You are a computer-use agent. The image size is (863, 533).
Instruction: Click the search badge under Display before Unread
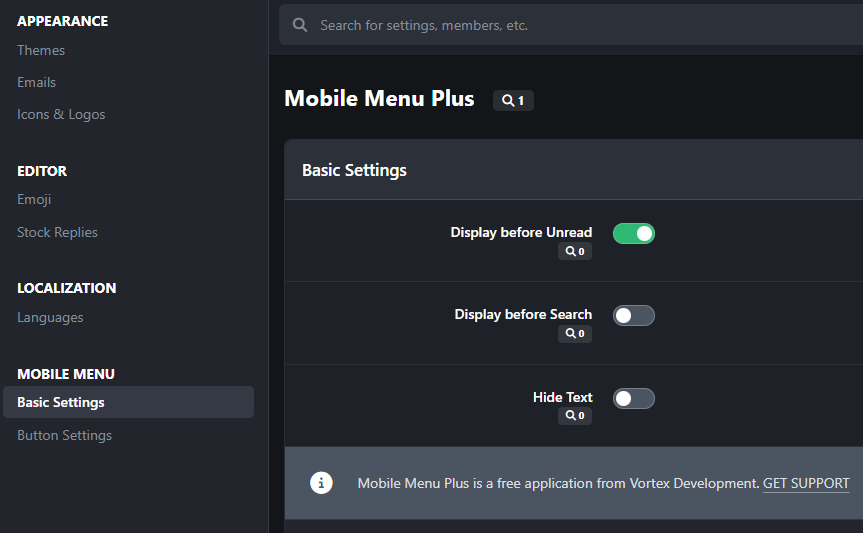(575, 252)
